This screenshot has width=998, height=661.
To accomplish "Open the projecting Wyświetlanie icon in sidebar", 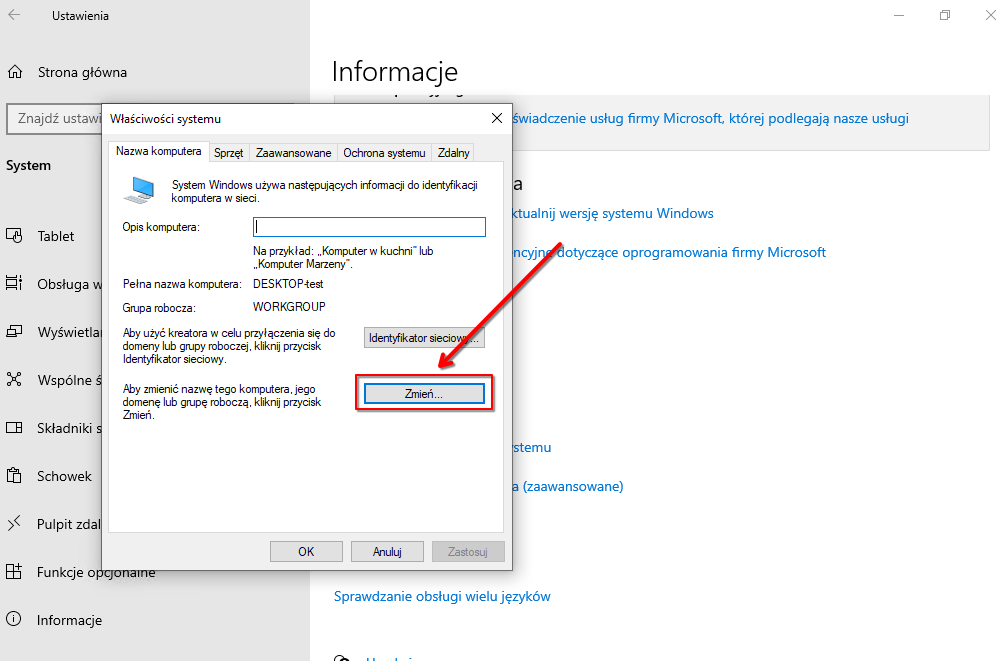I will (x=15, y=331).
